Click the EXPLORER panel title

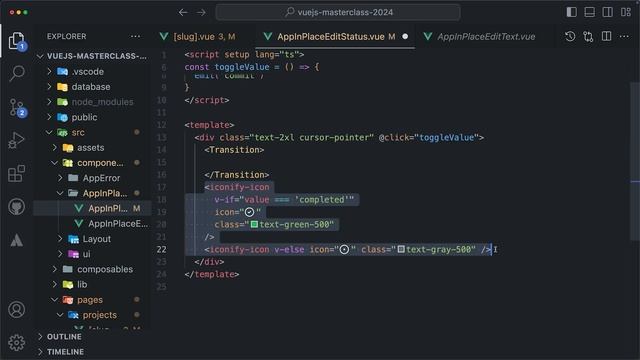[x=67, y=36]
